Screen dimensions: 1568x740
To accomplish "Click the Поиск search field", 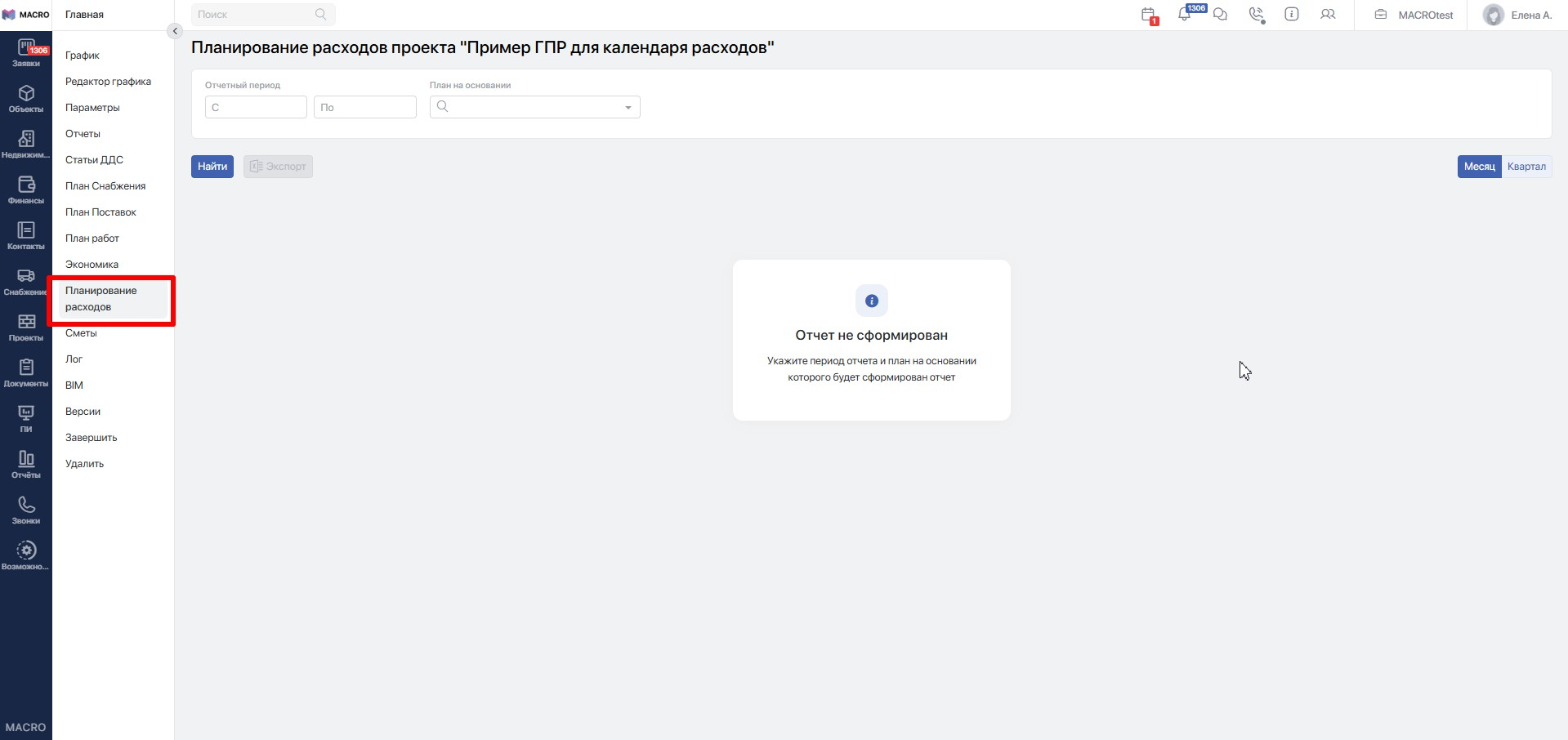I will click(255, 15).
